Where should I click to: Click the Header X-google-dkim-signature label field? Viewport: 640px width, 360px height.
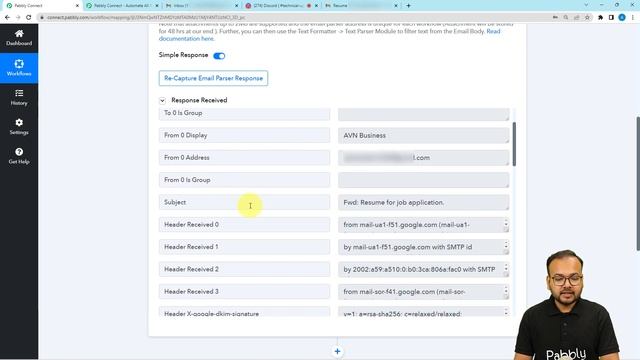point(244,312)
